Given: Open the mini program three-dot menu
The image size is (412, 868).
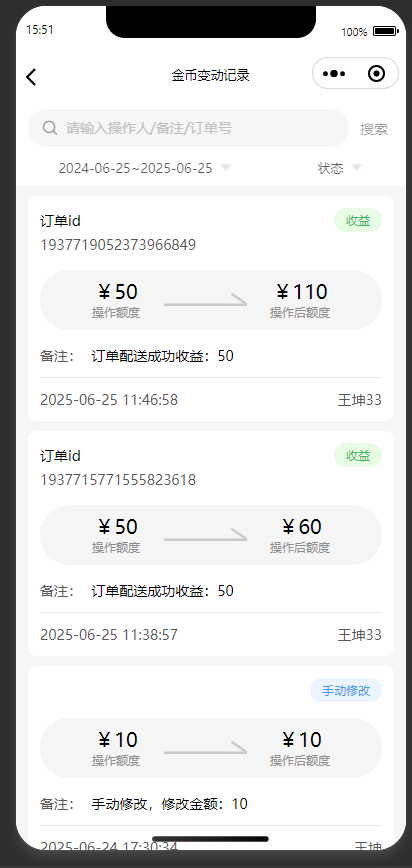Looking at the screenshot, I should [x=334, y=74].
